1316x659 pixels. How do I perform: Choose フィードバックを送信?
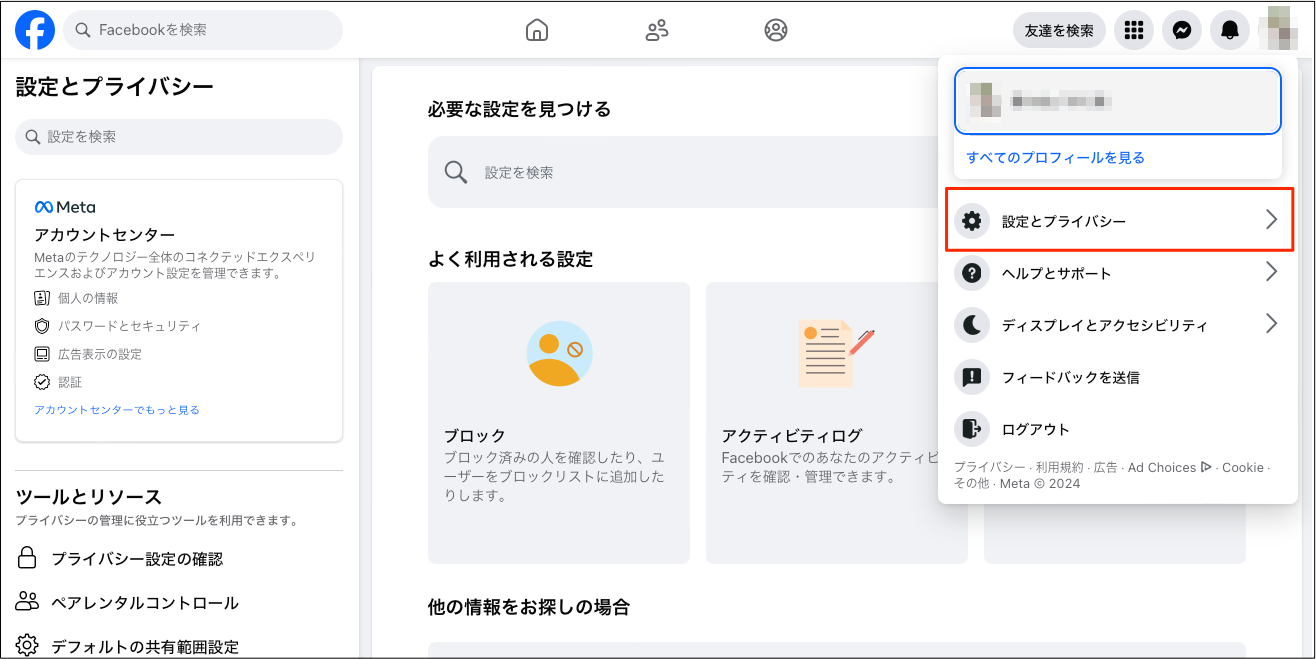(1118, 377)
